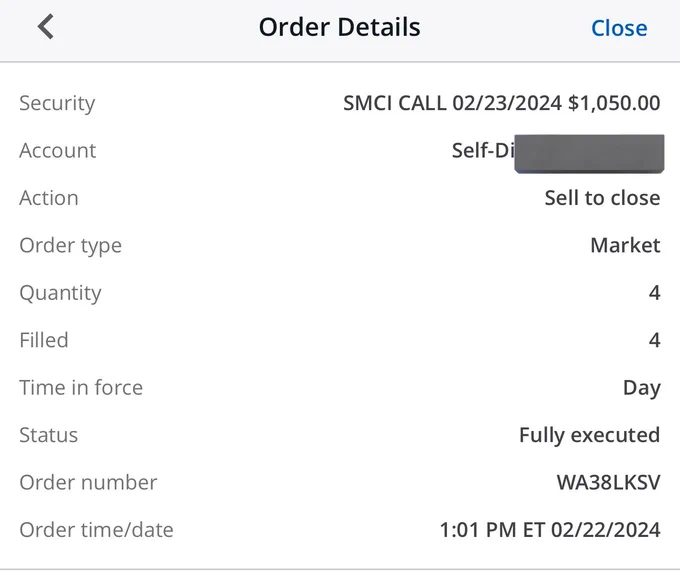The width and height of the screenshot is (680, 577).
Task: Tap the Sell to close action value
Action: click(602, 198)
